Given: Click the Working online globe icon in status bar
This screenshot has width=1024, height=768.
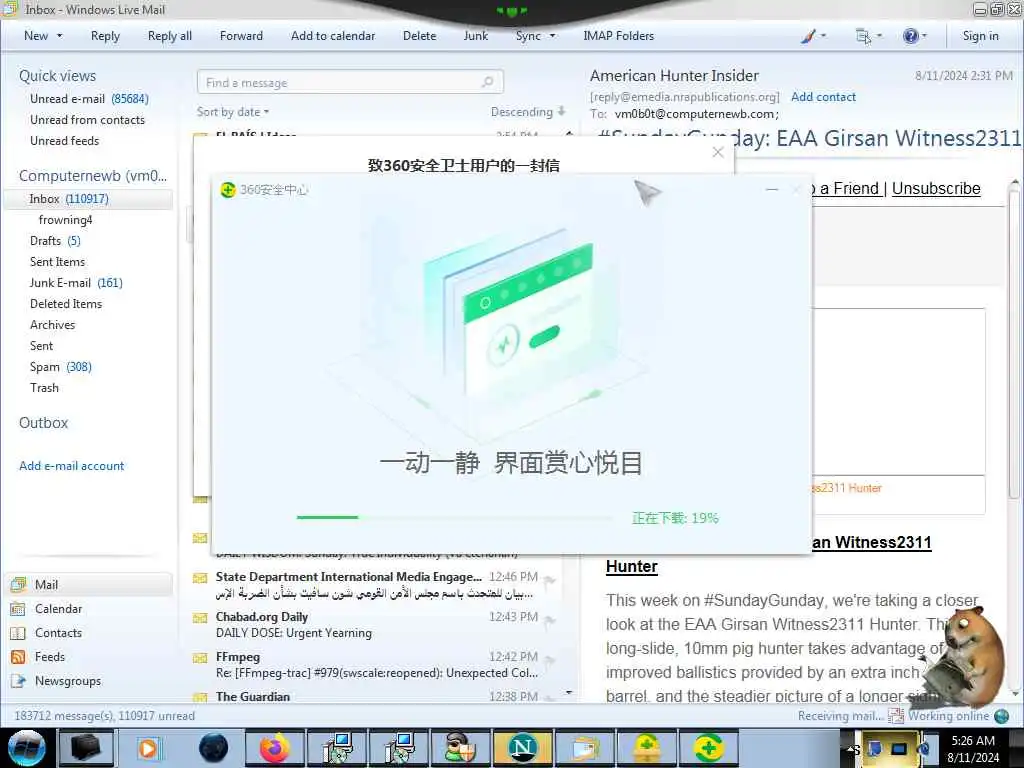Looking at the screenshot, I should 1001,716.
